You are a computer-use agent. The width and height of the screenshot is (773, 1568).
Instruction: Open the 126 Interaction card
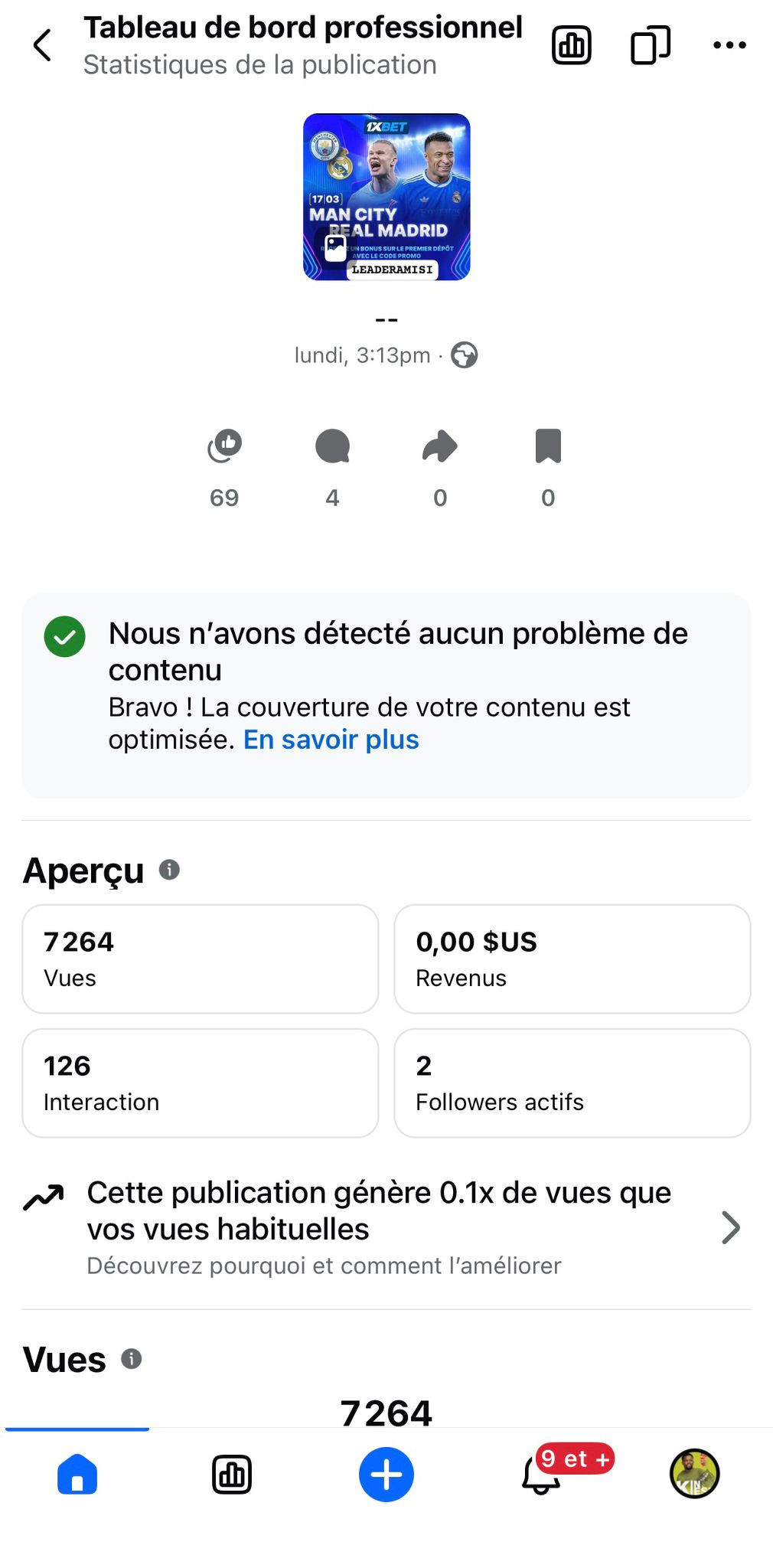[x=201, y=1083]
